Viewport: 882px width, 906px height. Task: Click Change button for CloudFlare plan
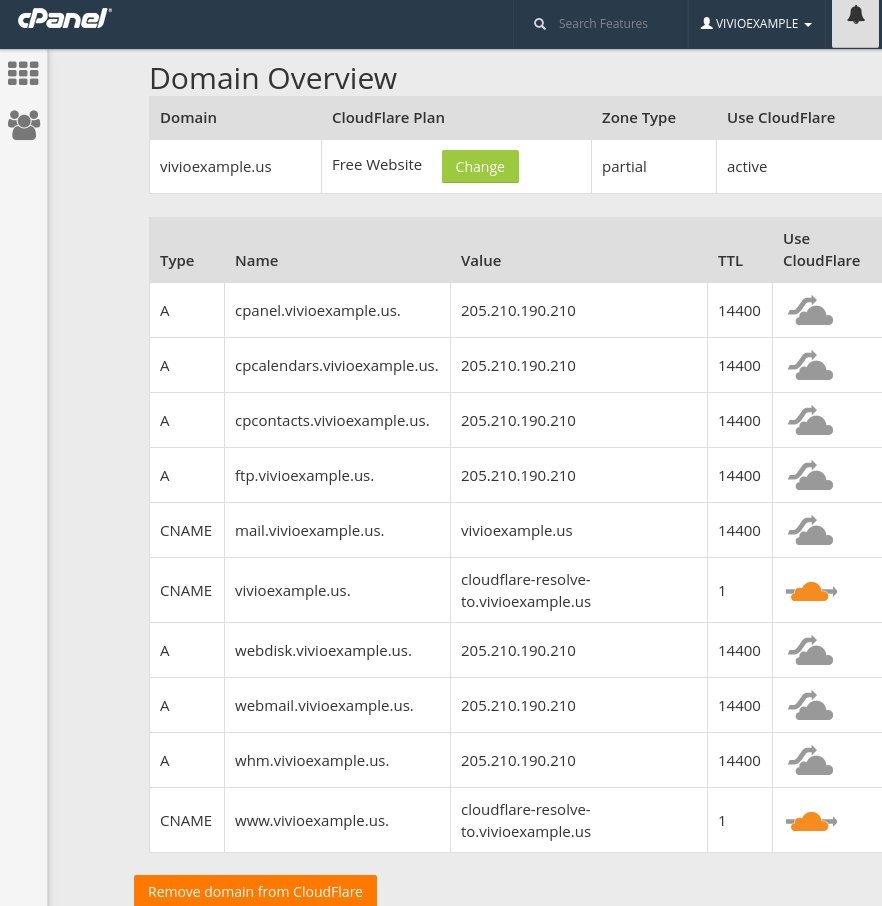[x=480, y=167]
